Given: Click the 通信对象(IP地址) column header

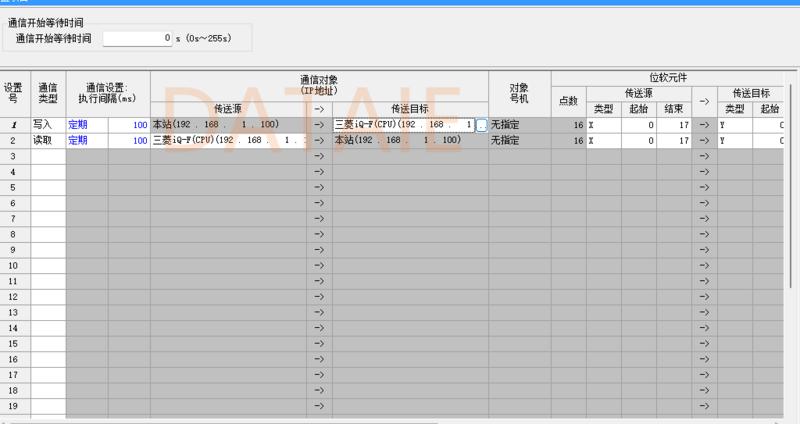Looking at the screenshot, I should 319,86.
